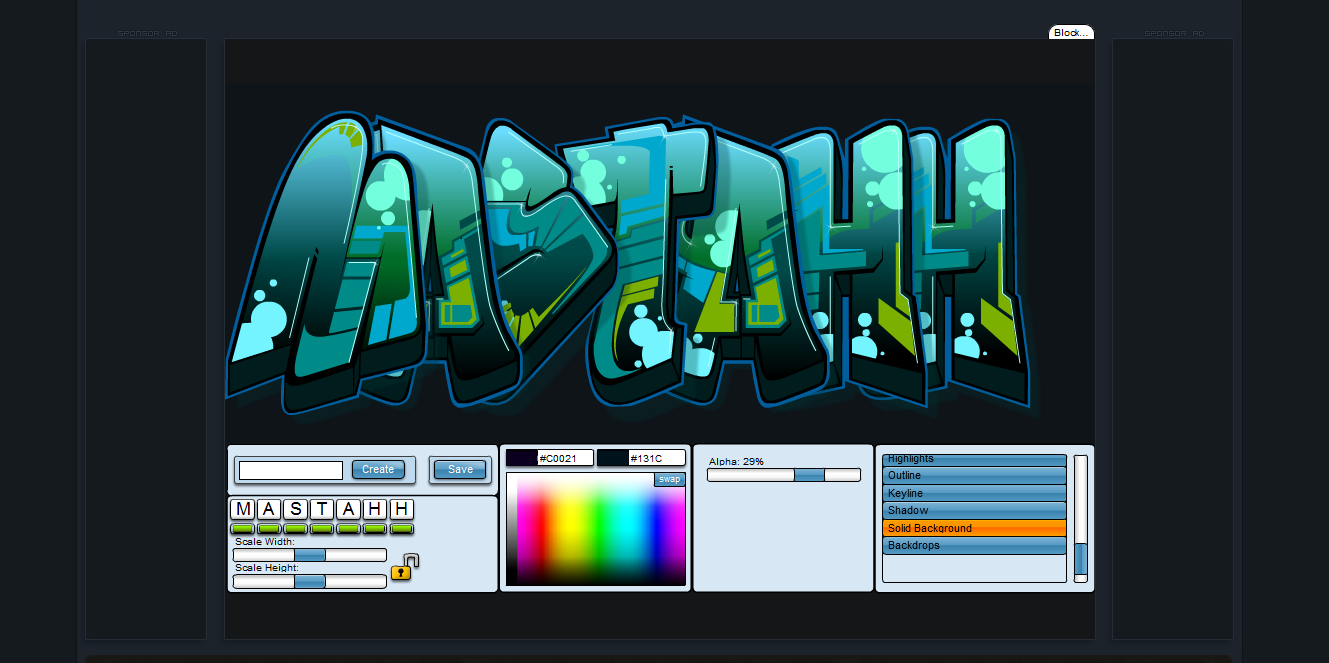This screenshot has width=1329, height=663.
Task: Select Solid Background in the layer list
Action: pyautogui.click(x=975, y=528)
